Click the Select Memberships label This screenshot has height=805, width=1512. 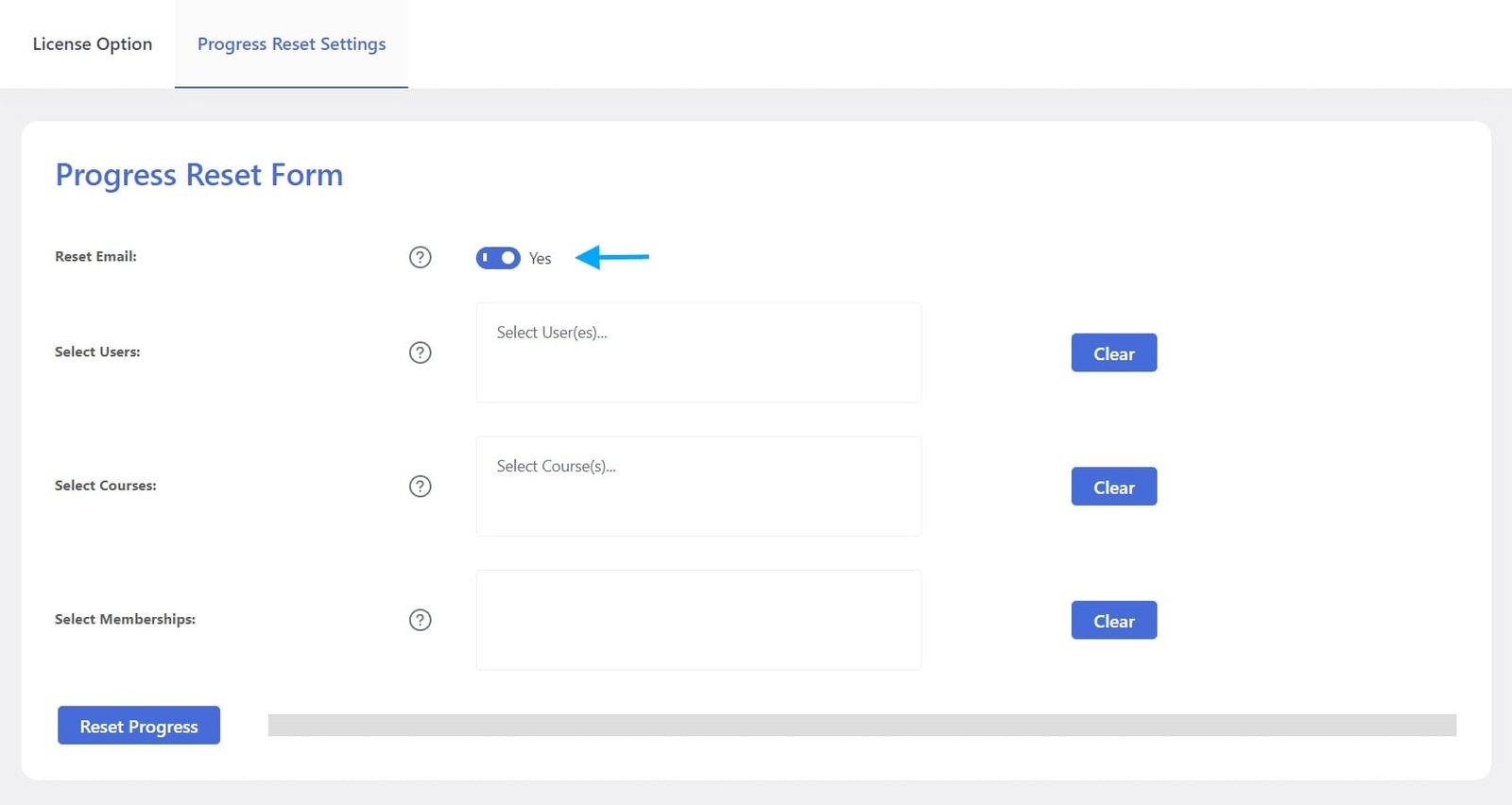(125, 619)
